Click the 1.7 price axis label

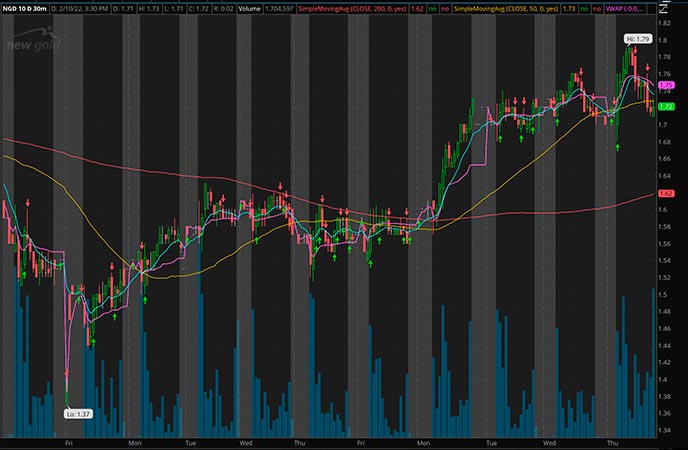coord(663,125)
